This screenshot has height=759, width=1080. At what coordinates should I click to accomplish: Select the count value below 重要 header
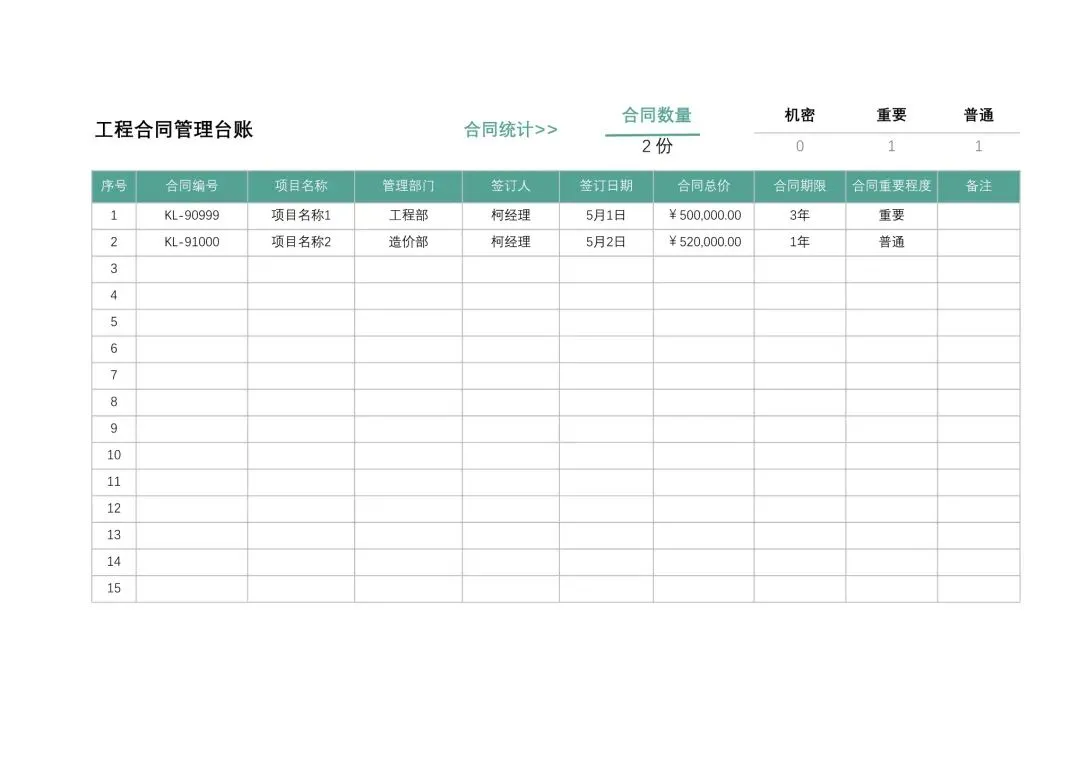[891, 146]
